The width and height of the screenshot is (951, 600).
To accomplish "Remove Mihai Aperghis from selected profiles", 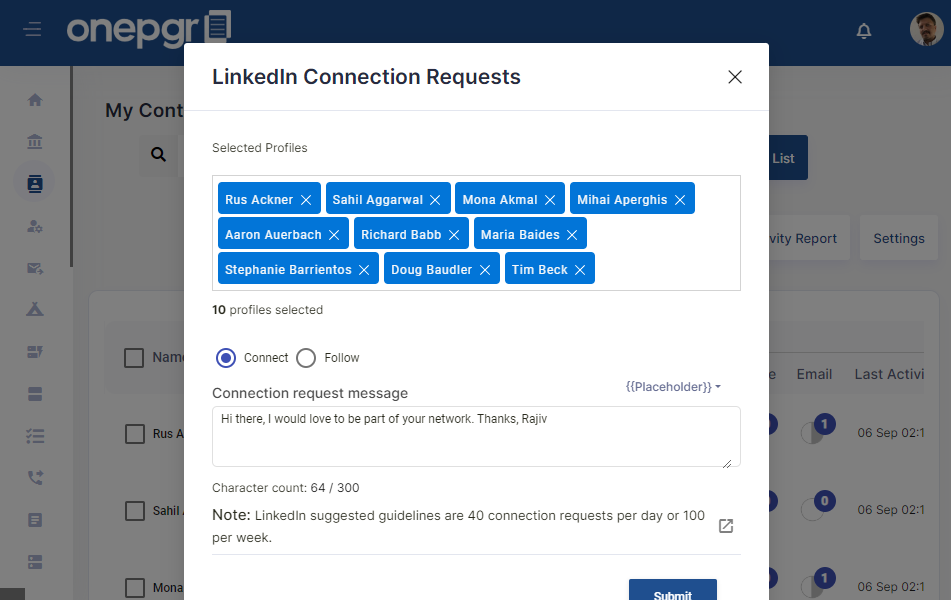I will click(x=680, y=200).
